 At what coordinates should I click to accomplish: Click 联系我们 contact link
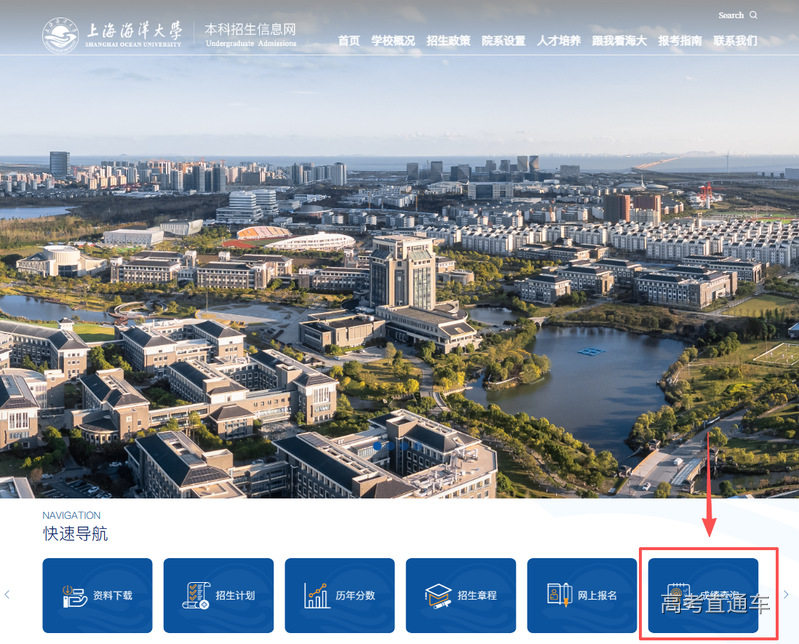click(x=735, y=41)
